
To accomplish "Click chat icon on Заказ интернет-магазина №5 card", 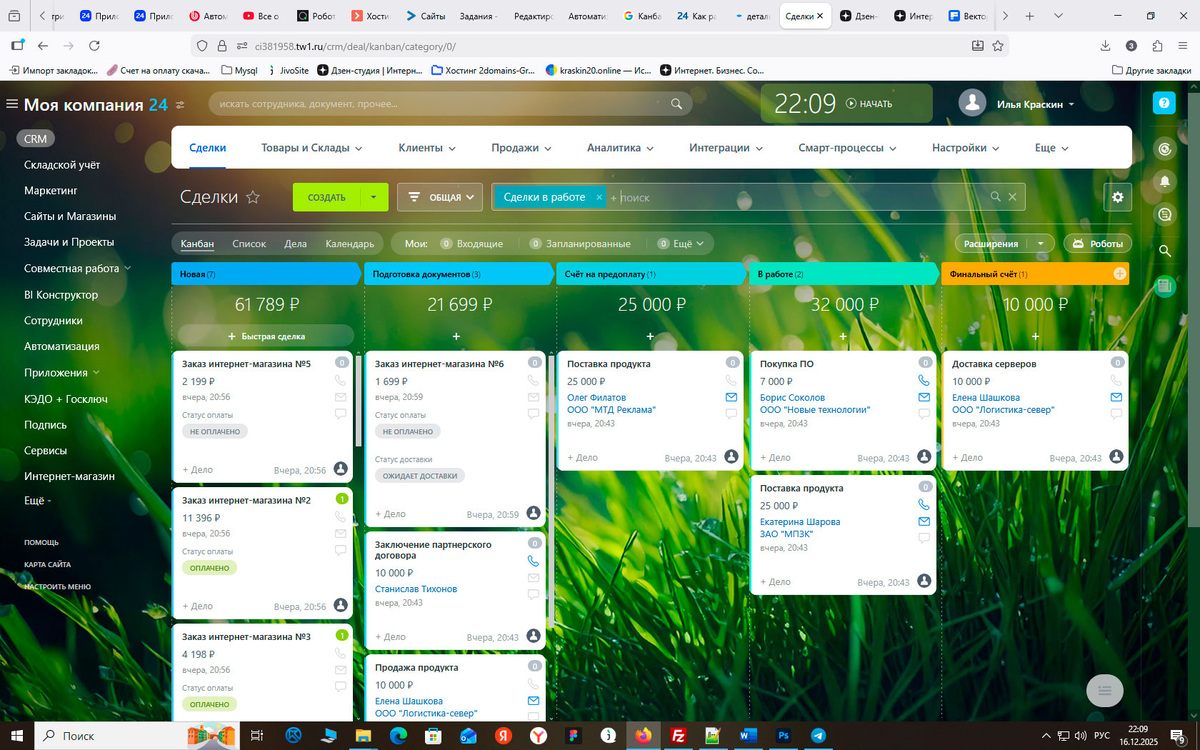I will (x=340, y=413).
